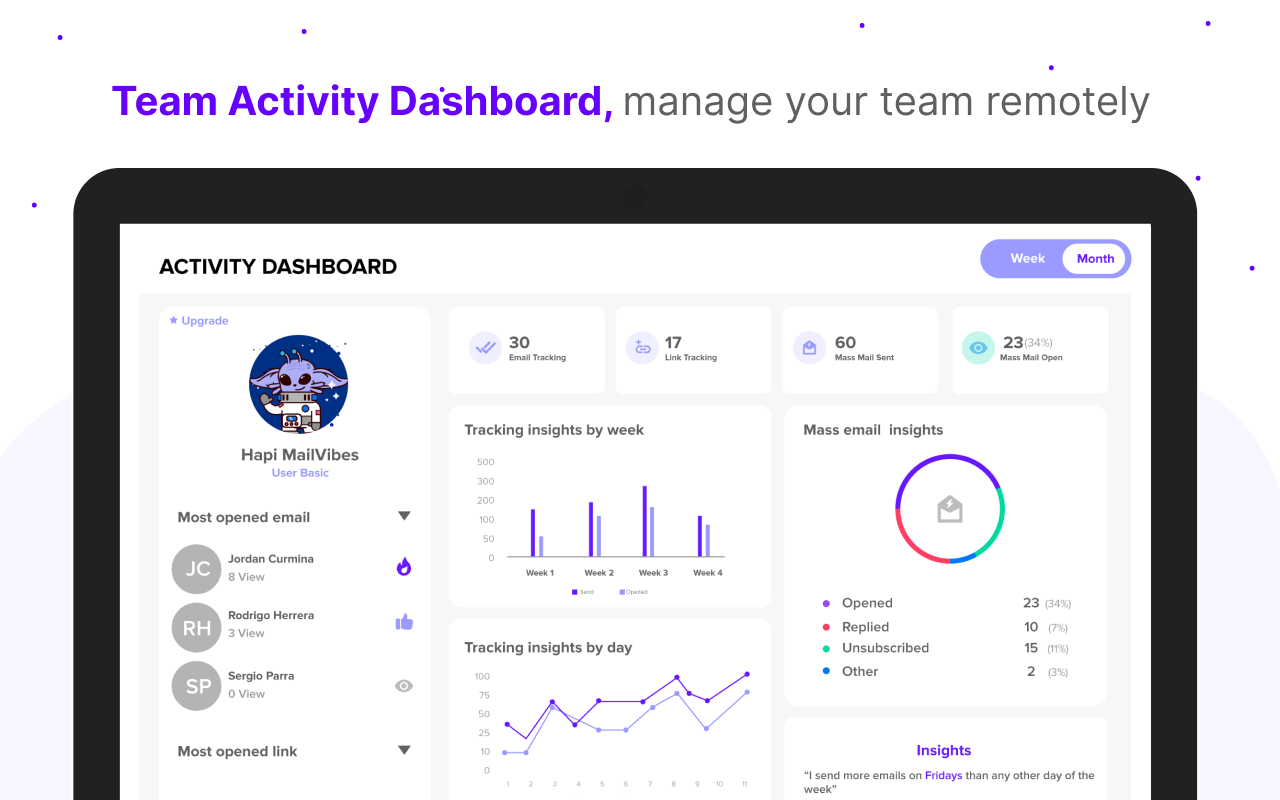Open the Upgrade link
1280x800 pixels.
(205, 321)
